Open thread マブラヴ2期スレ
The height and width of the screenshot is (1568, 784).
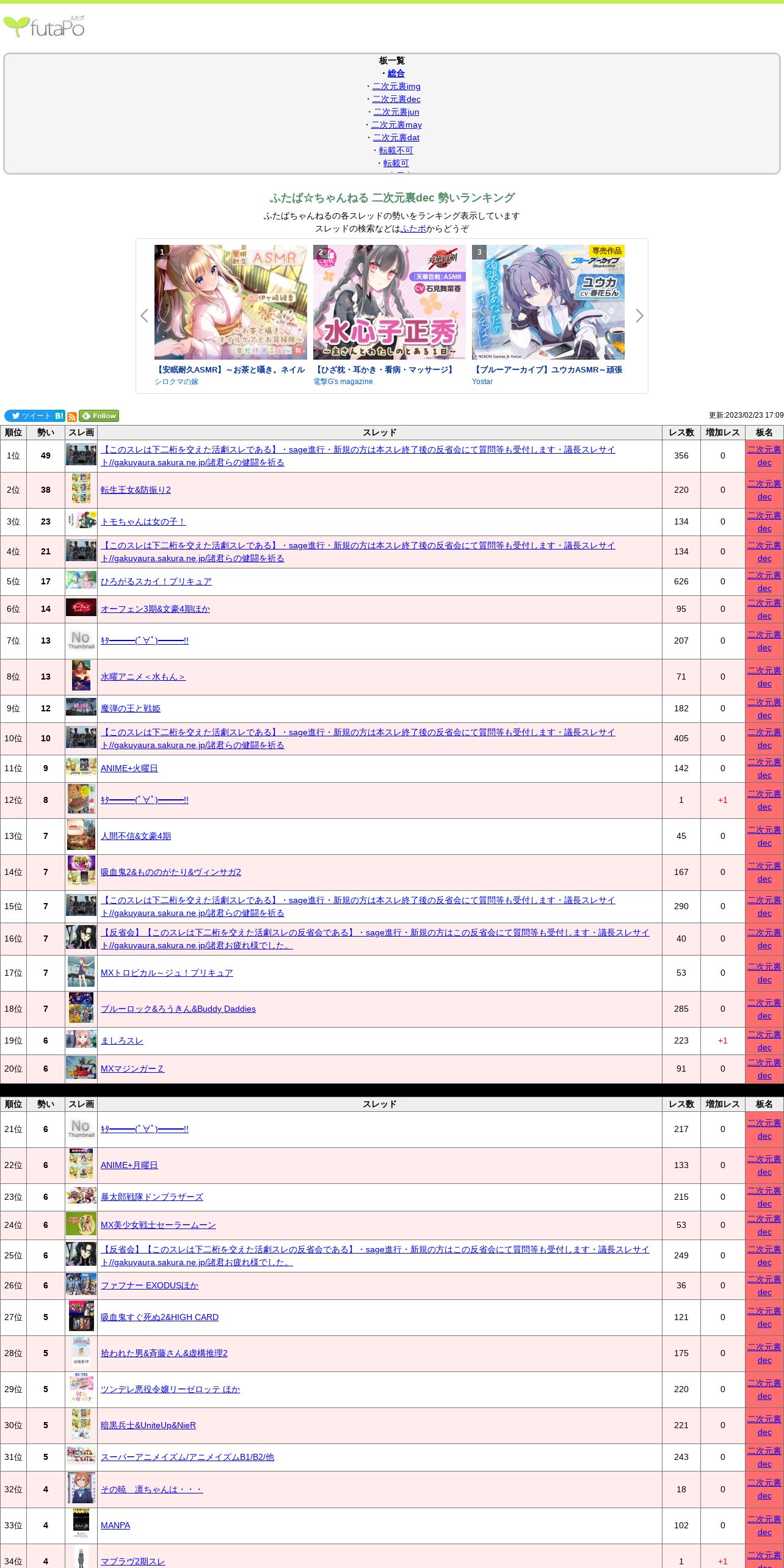(x=133, y=1561)
